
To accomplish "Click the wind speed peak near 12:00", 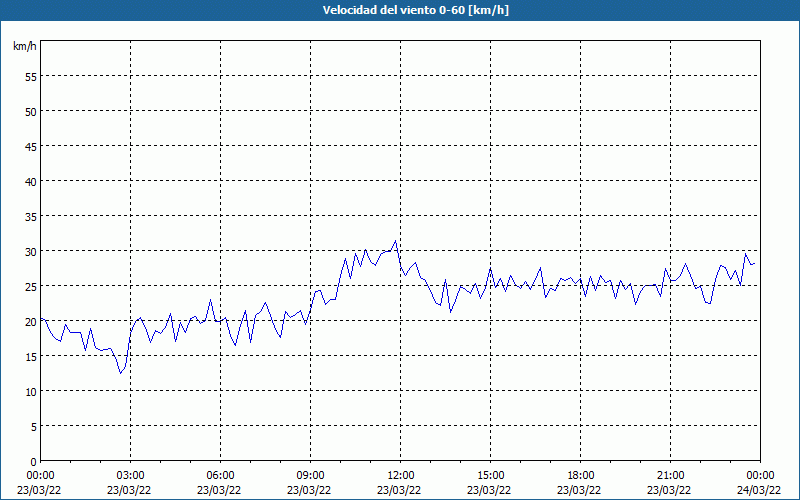I will pos(395,241).
